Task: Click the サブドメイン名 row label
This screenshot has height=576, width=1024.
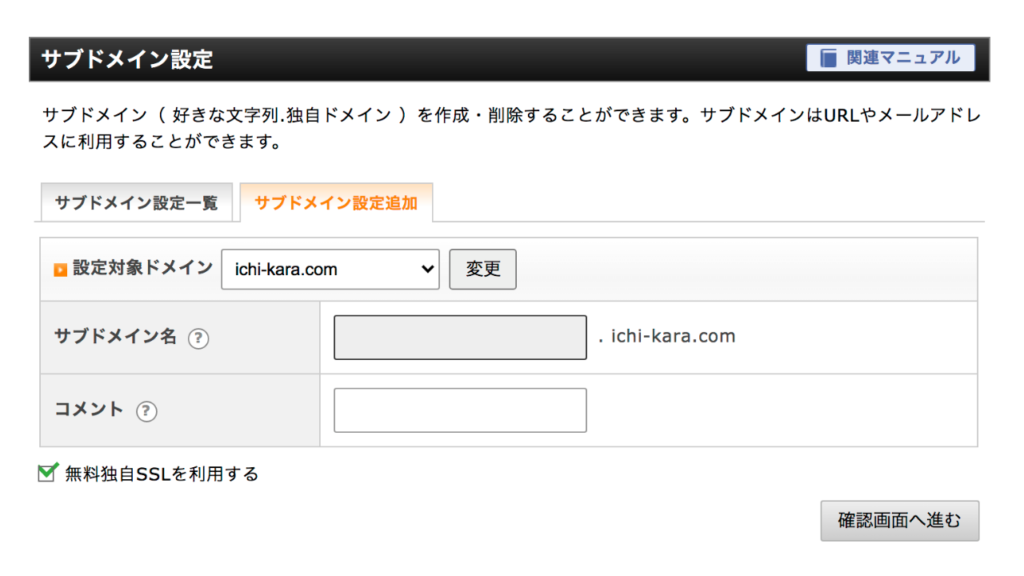Action: (x=115, y=337)
